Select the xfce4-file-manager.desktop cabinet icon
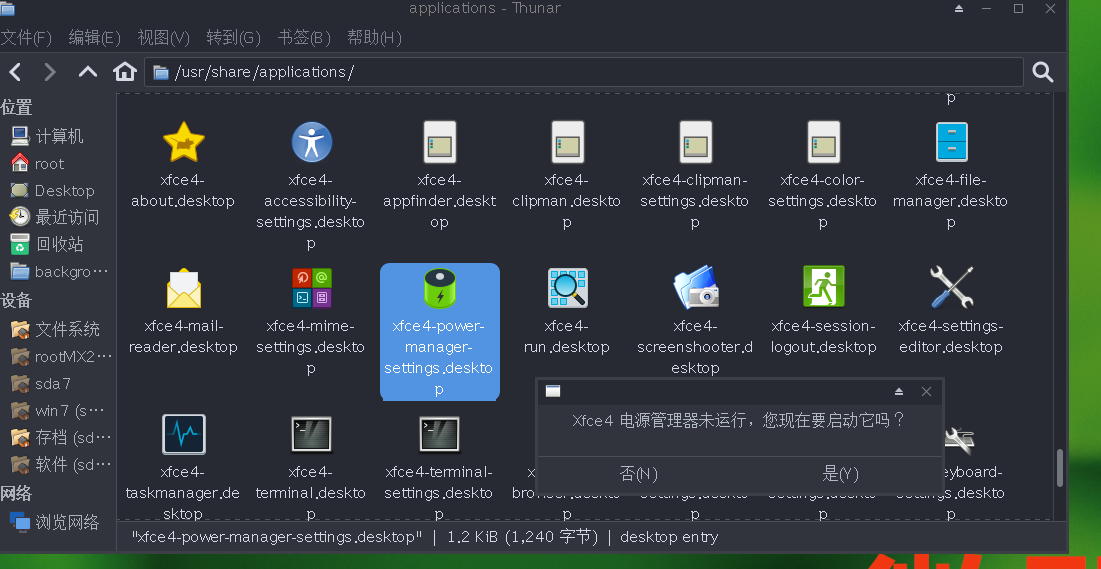Screen dimensions: 1101x569 (951, 142)
